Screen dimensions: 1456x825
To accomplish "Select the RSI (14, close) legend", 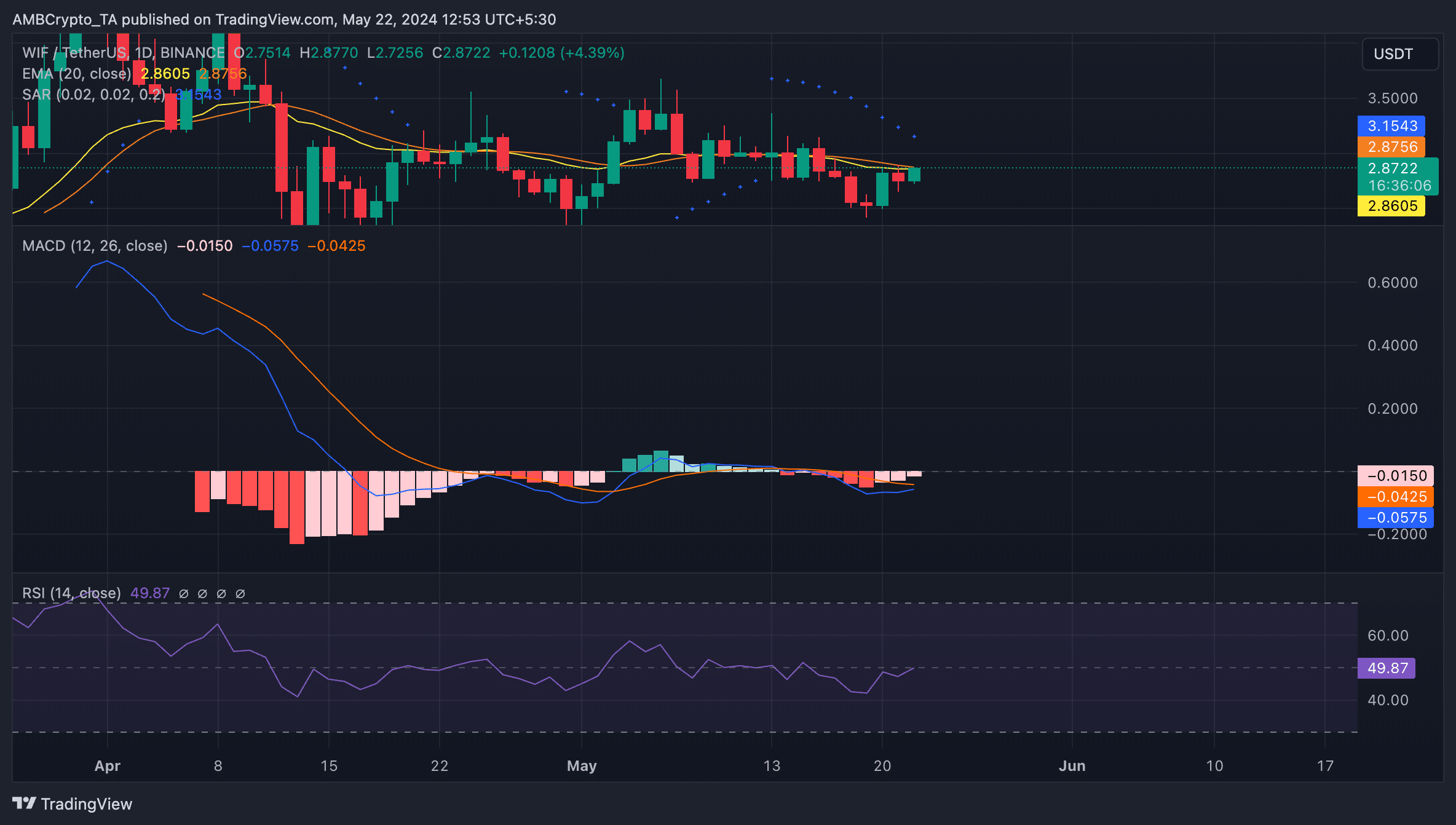I will tap(72, 593).
